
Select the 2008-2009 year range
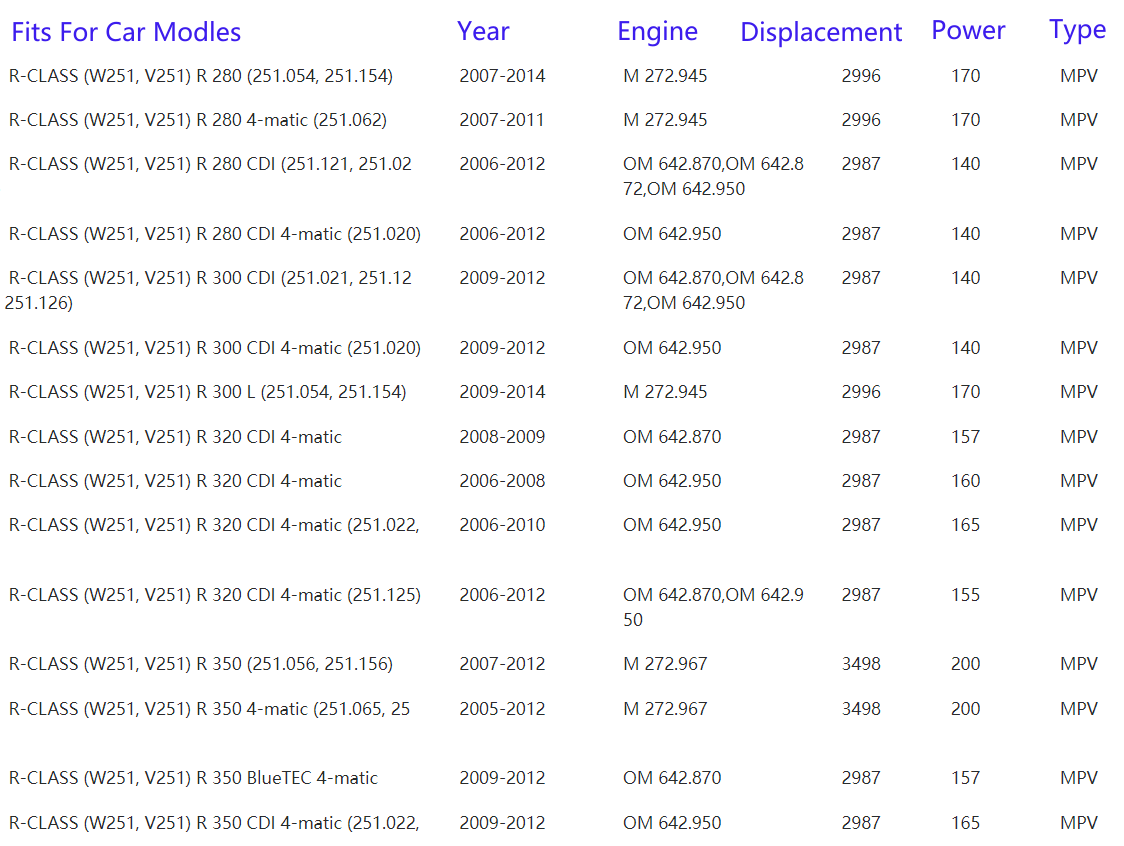[x=502, y=437]
